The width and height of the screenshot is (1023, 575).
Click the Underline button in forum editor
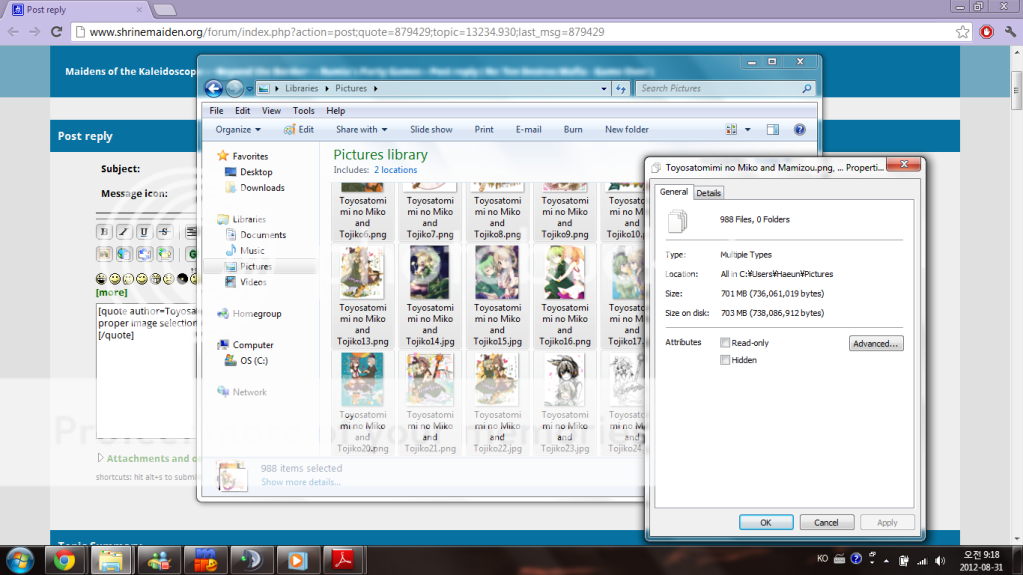click(x=144, y=232)
